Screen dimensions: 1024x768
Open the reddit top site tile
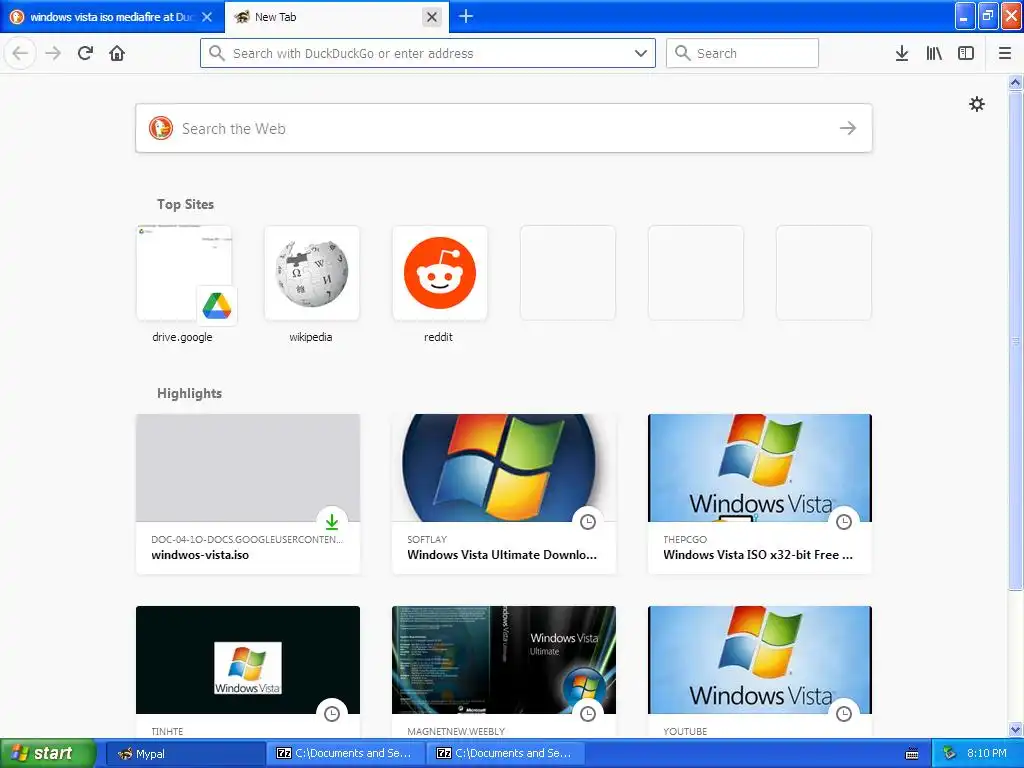tap(440, 273)
